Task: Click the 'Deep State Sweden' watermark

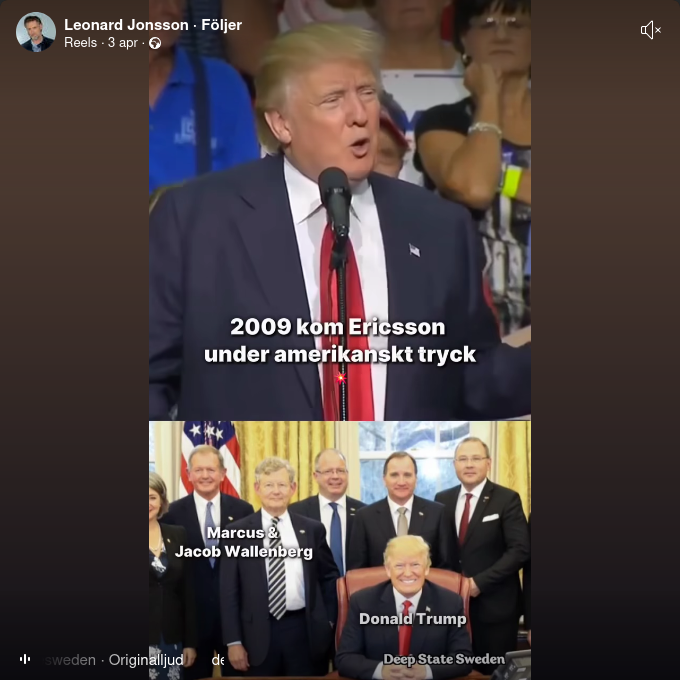Action: 444,659
